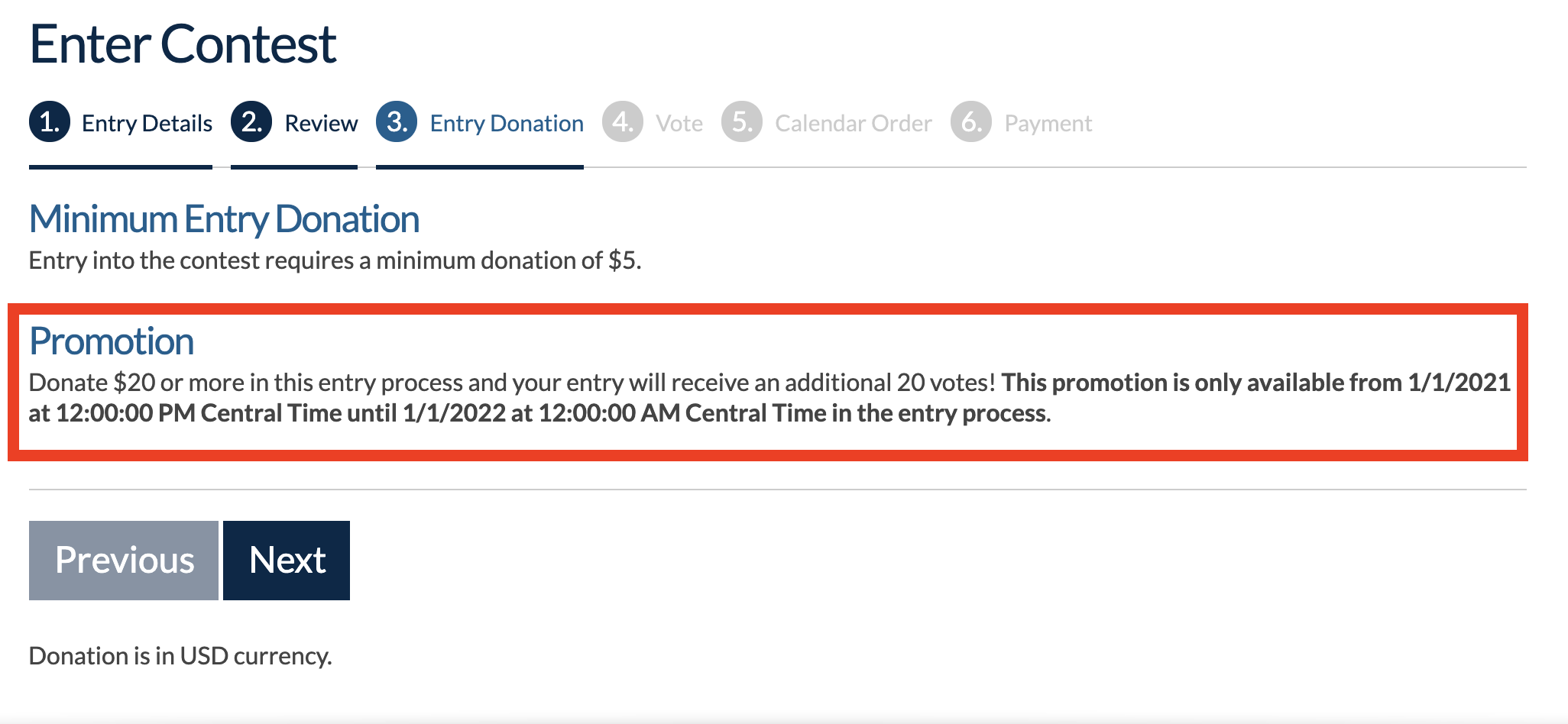Image resolution: width=1568 pixels, height=724 pixels.
Task: Click the bold promotion availability text
Action: point(769,397)
